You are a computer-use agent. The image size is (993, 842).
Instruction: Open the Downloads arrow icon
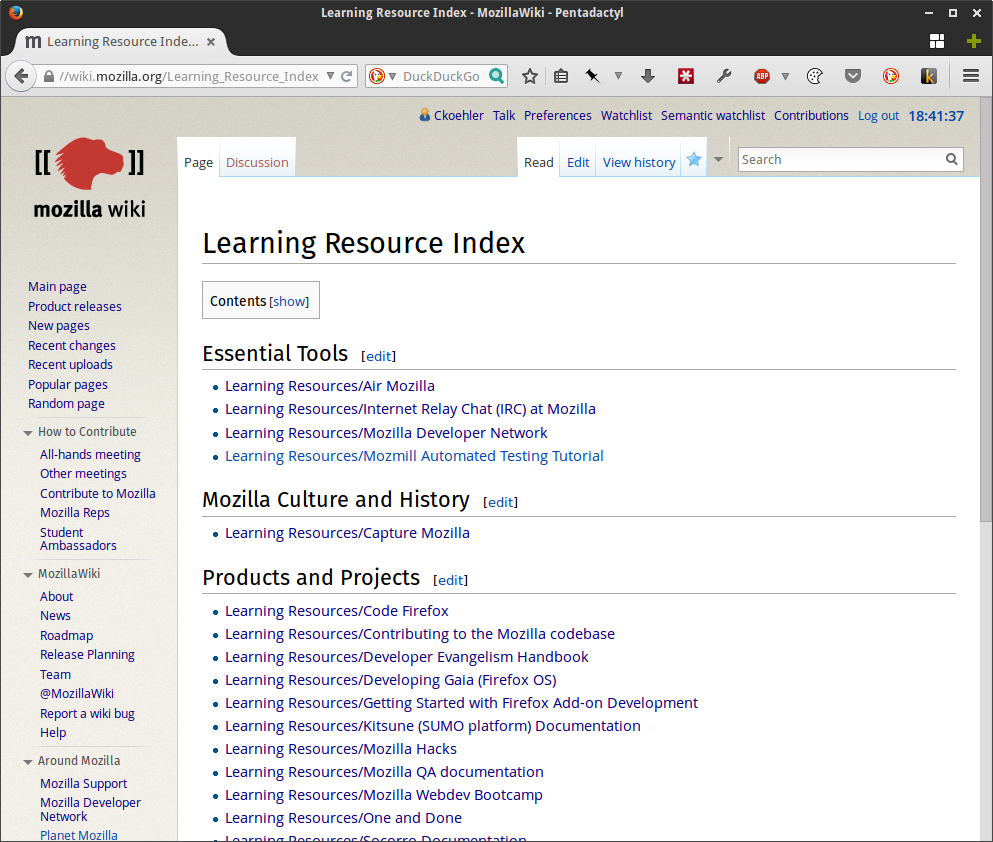647,77
